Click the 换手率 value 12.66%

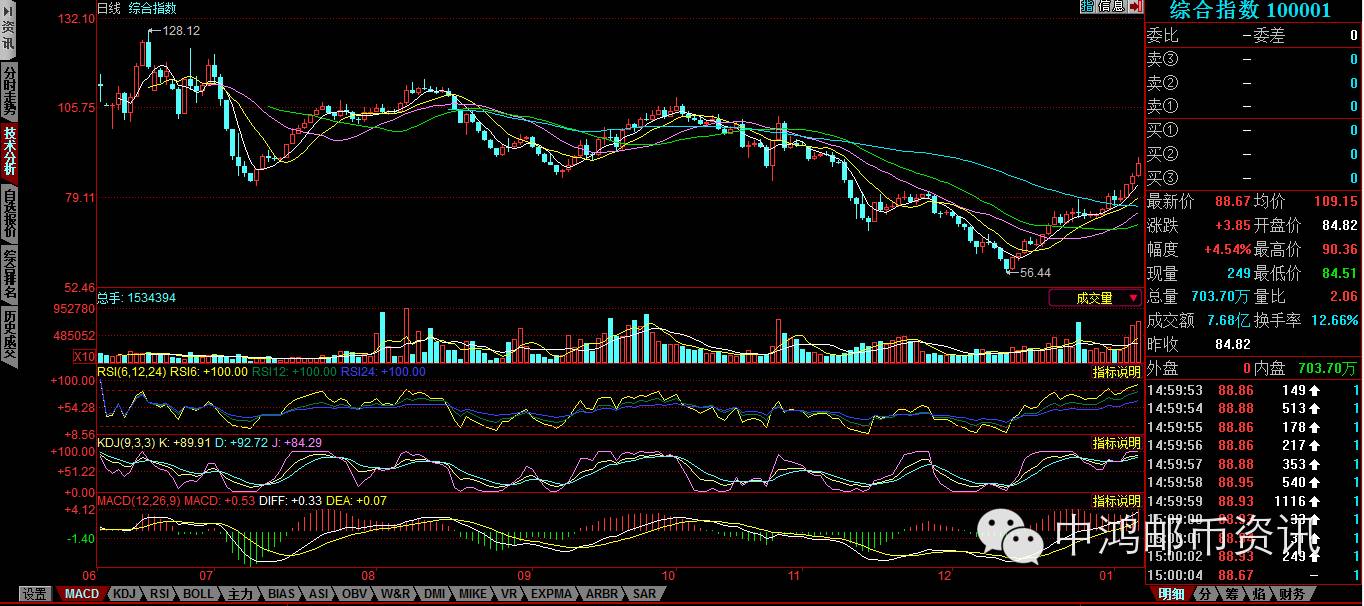coord(1335,320)
